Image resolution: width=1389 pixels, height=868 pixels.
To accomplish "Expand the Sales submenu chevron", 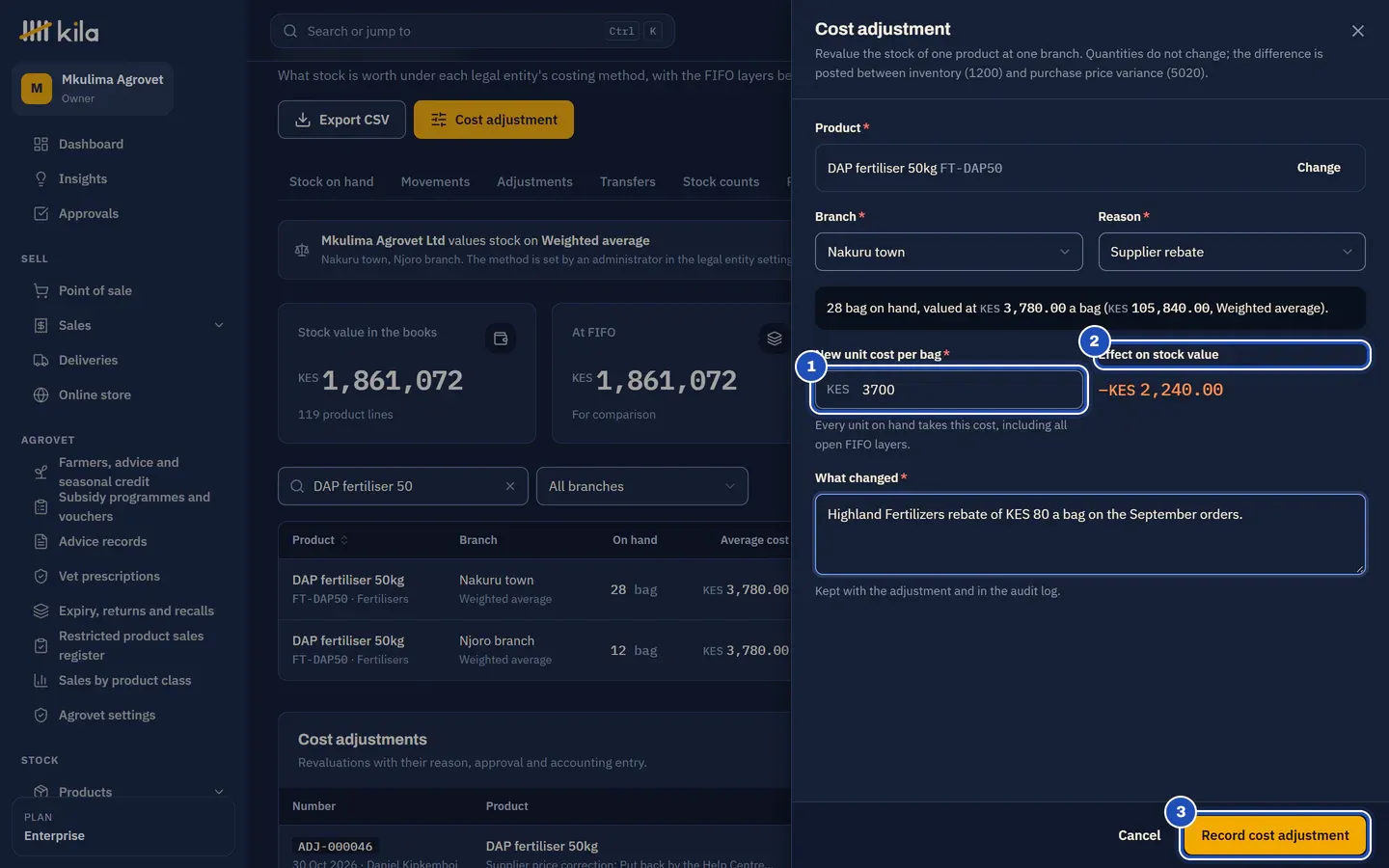I will (219, 325).
